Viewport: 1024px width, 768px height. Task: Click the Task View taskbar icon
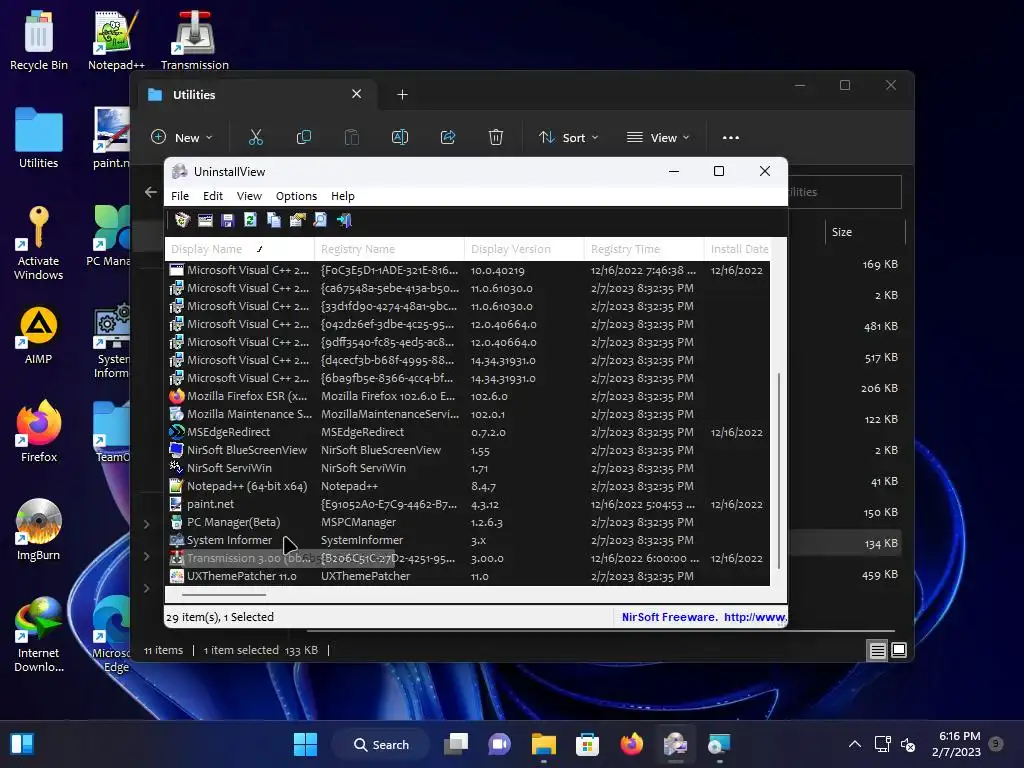[x=456, y=744]
